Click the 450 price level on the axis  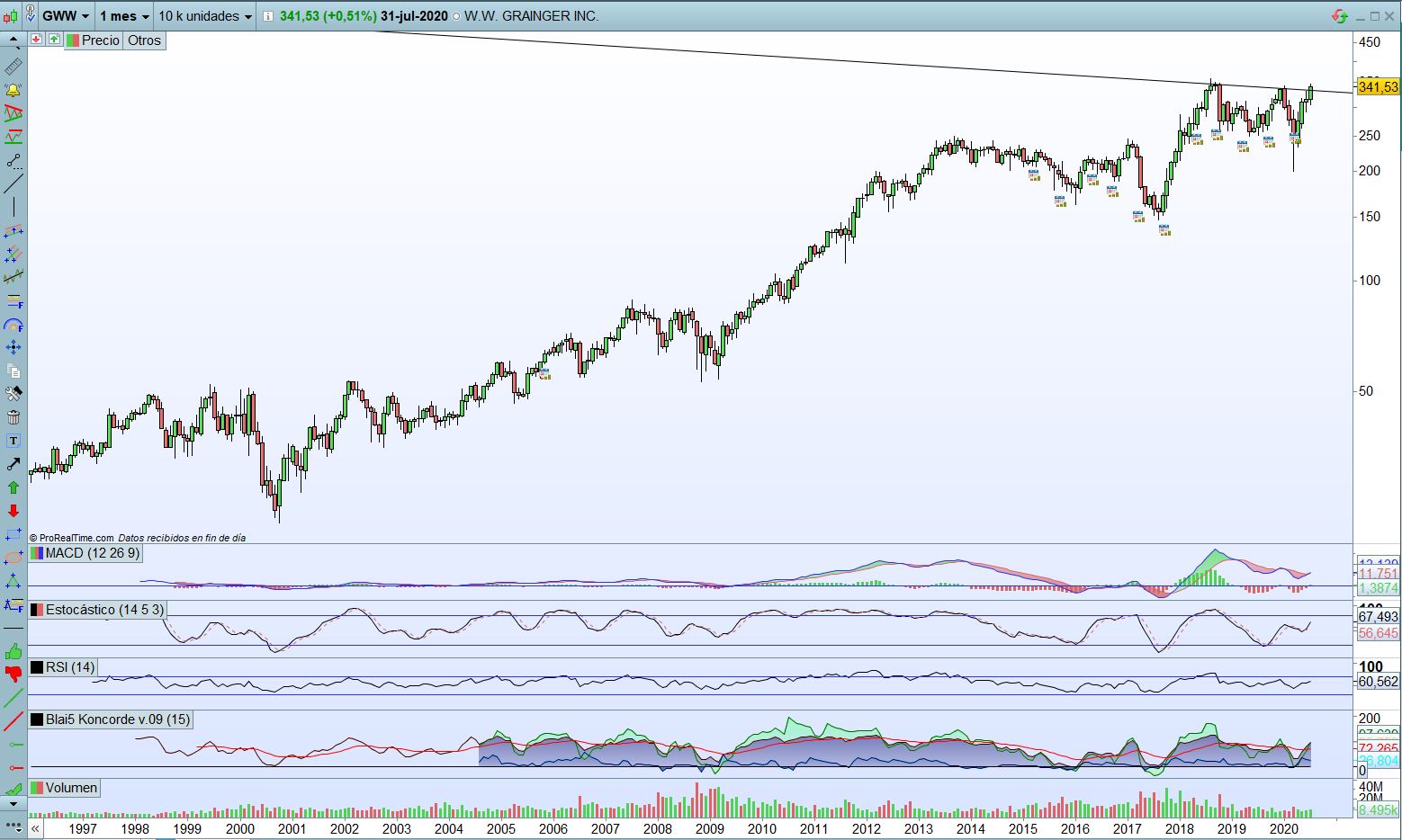tap(1369, 42)
